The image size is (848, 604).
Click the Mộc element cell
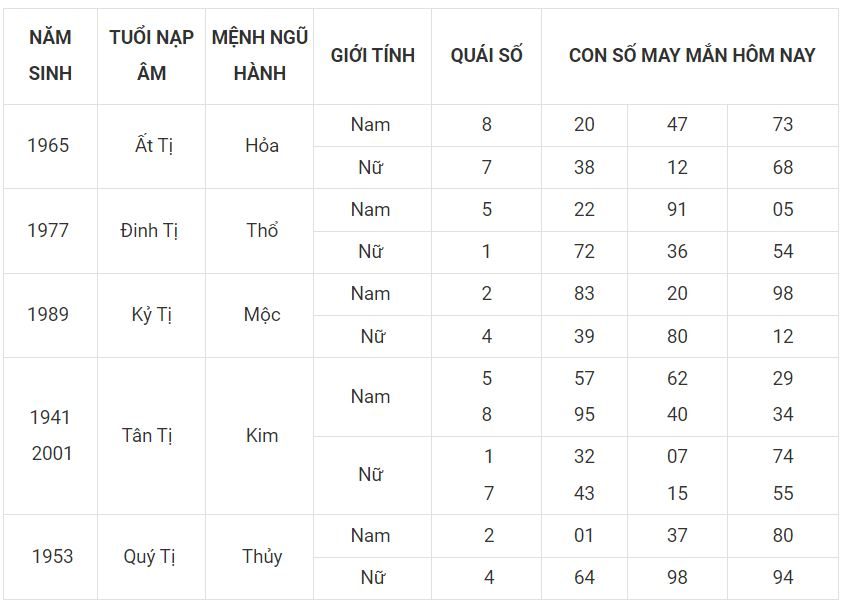(262, 315)
